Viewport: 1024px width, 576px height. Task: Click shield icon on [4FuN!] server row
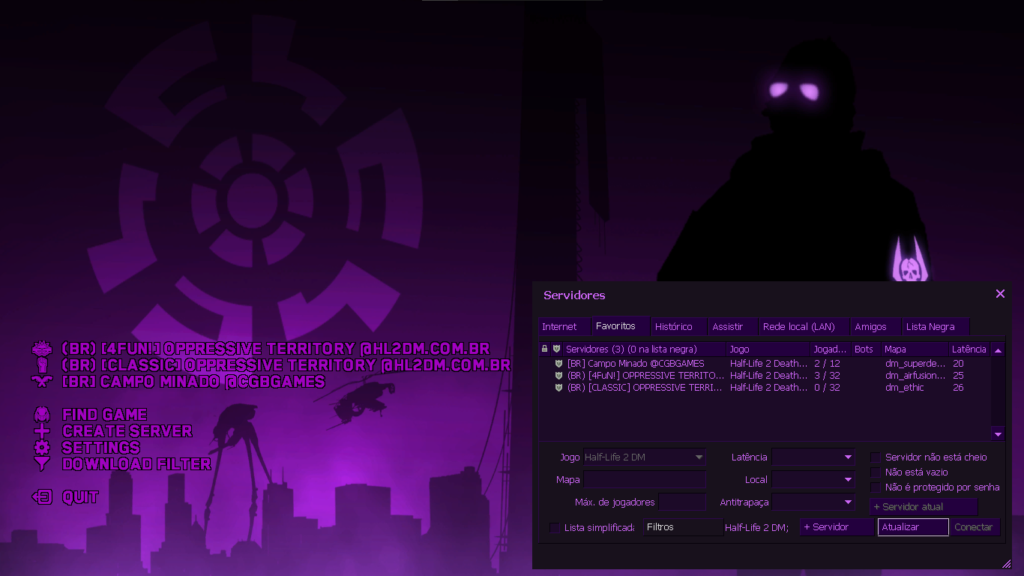[x=558, y=376]
